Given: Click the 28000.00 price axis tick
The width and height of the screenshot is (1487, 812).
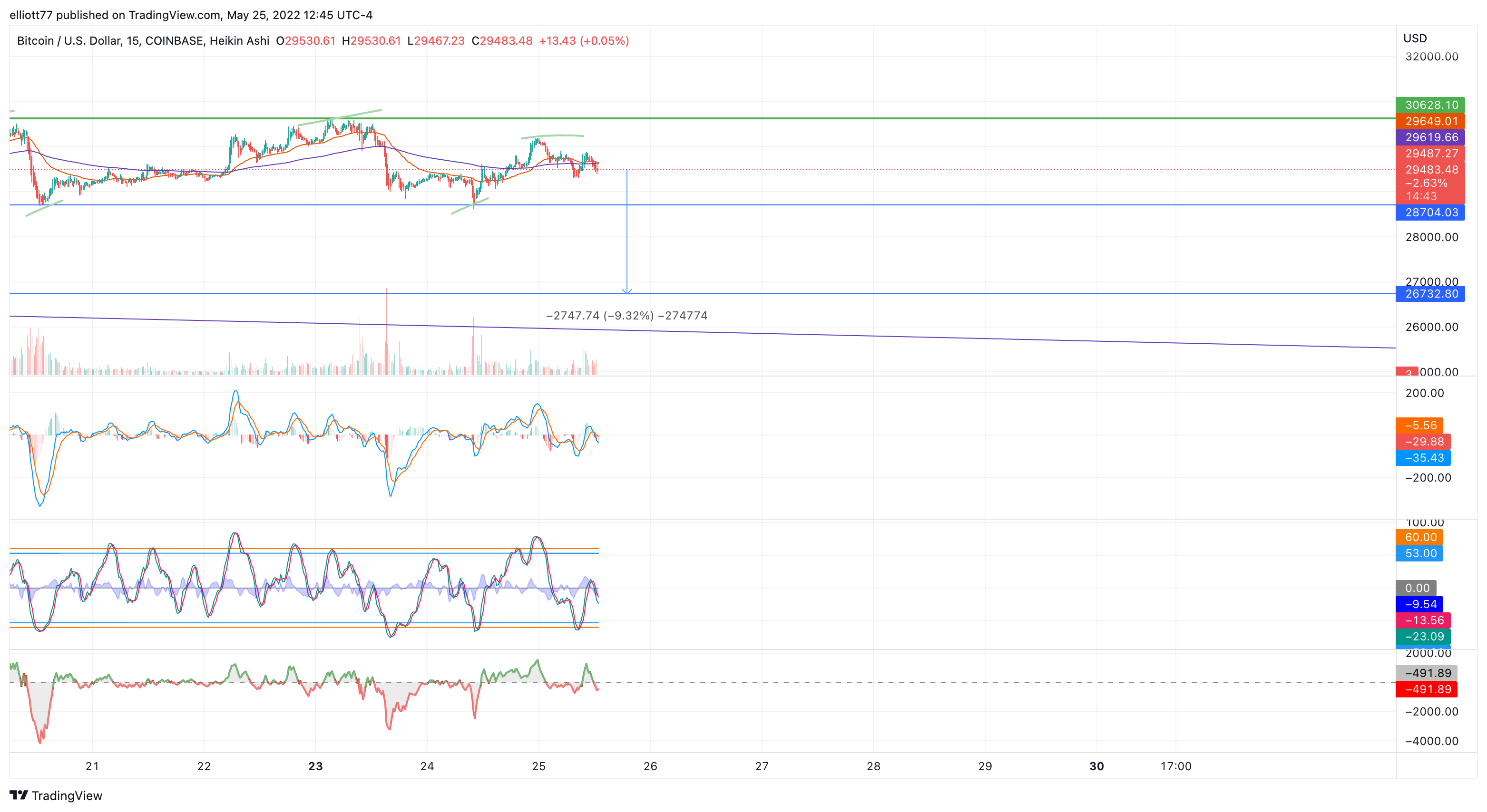Looking at the screenshot, I should pyautogui.click(x=1432, y=237).
